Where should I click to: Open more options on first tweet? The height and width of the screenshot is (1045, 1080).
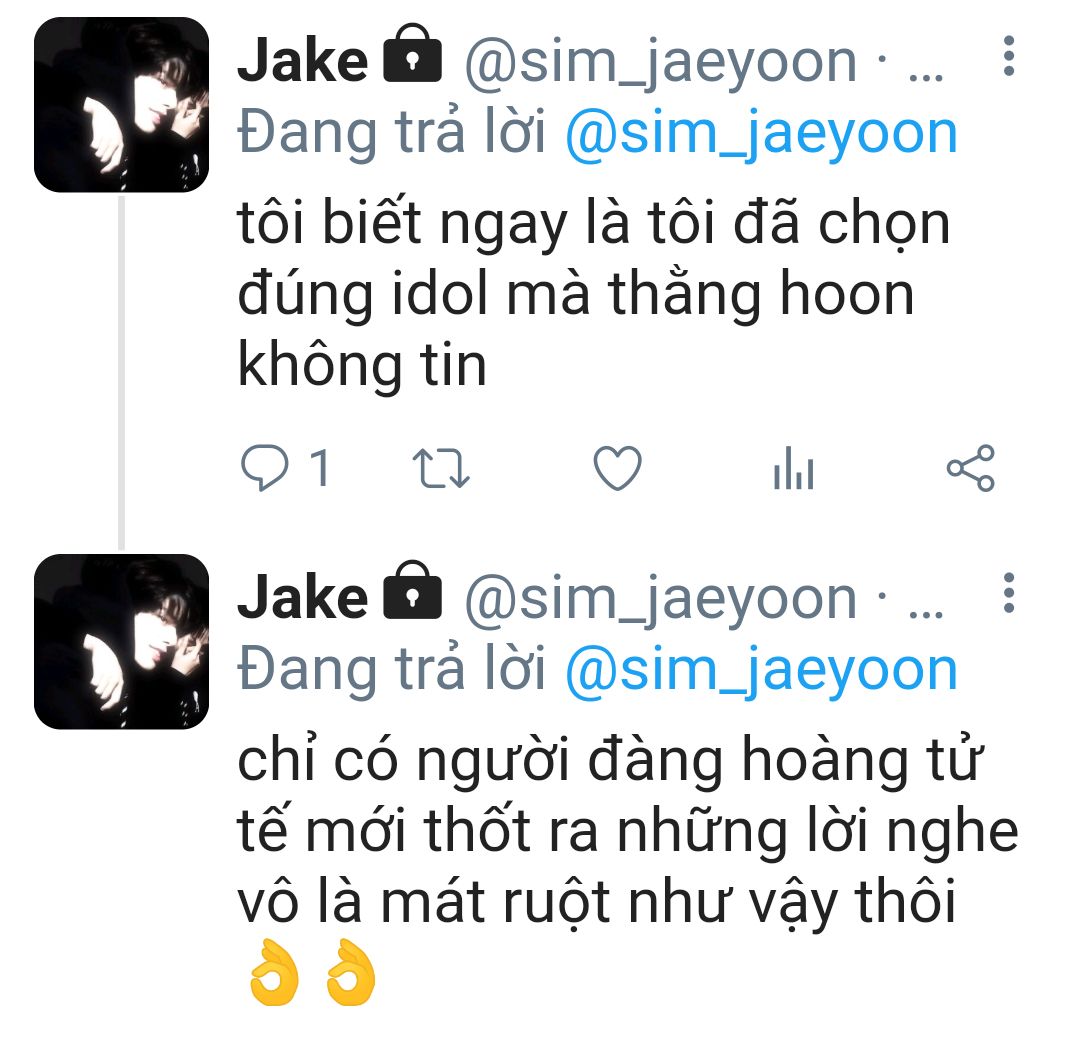tap(1008, 56)
